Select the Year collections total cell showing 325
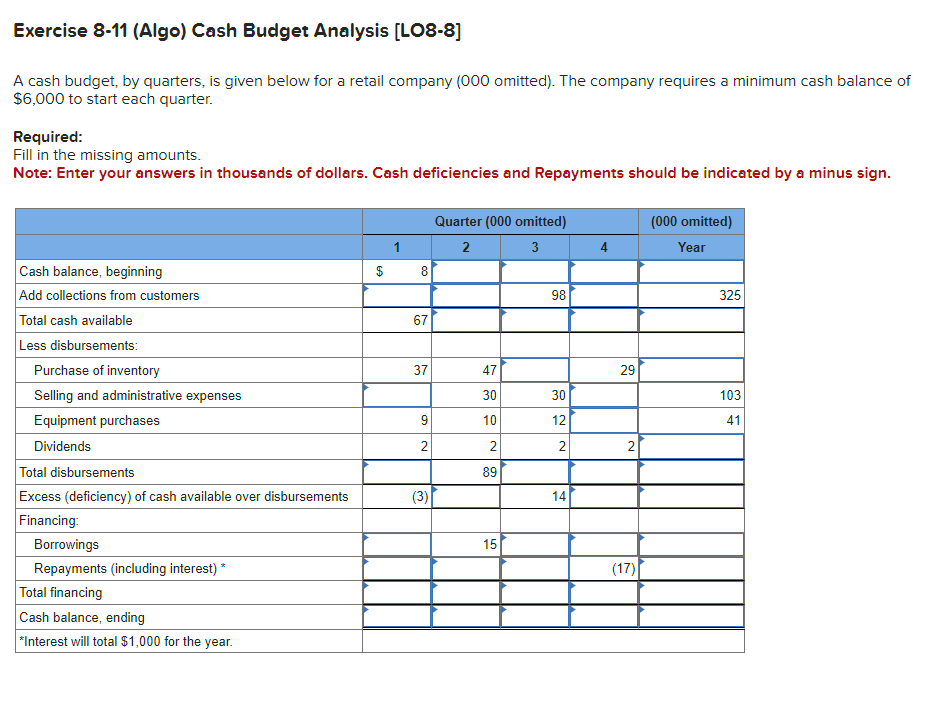Viewport: 935px width, 713px height. click(x=690, y=295)
